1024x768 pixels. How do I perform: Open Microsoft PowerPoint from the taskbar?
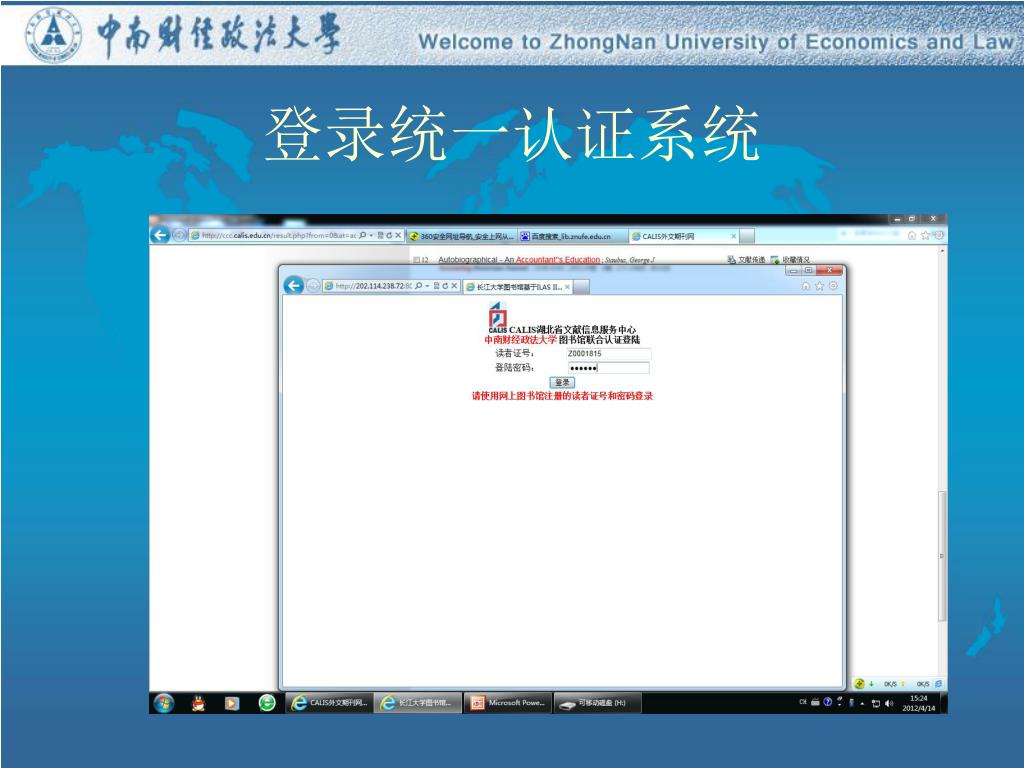(508, 702)
